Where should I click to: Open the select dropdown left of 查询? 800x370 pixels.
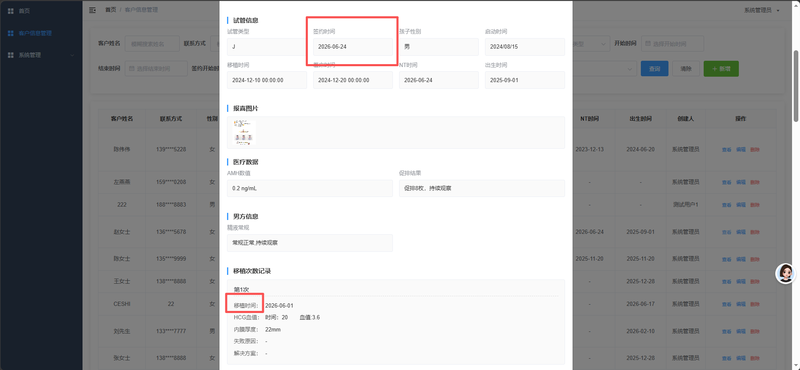[605, 68]
